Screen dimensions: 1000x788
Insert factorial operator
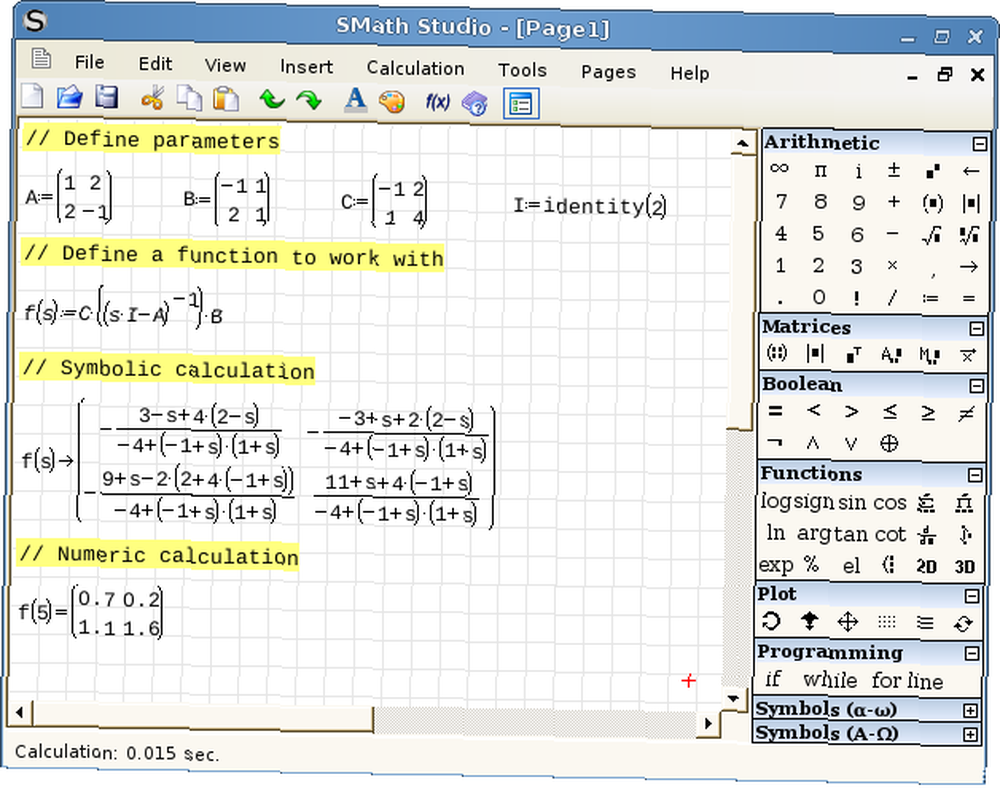click(856, 298)
